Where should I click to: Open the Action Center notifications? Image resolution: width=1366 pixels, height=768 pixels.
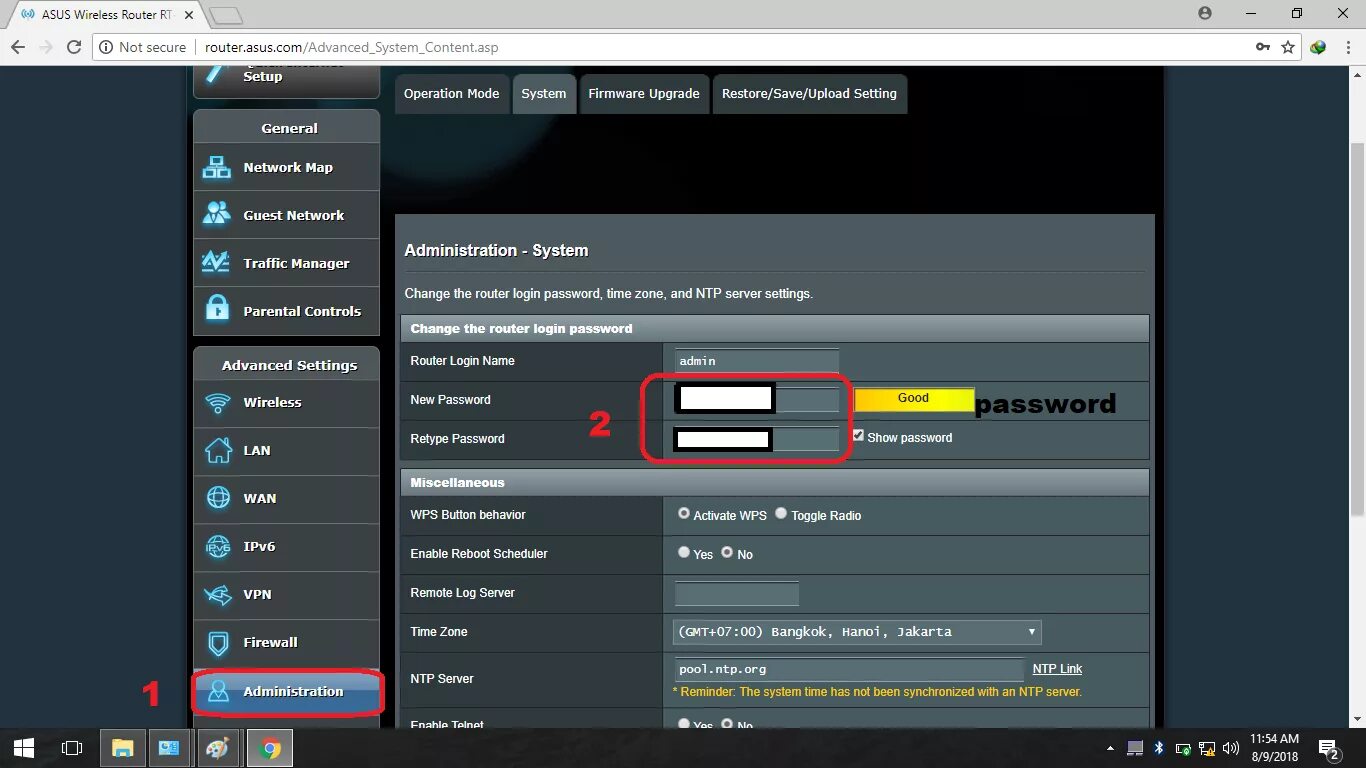tap(1330, 748)
